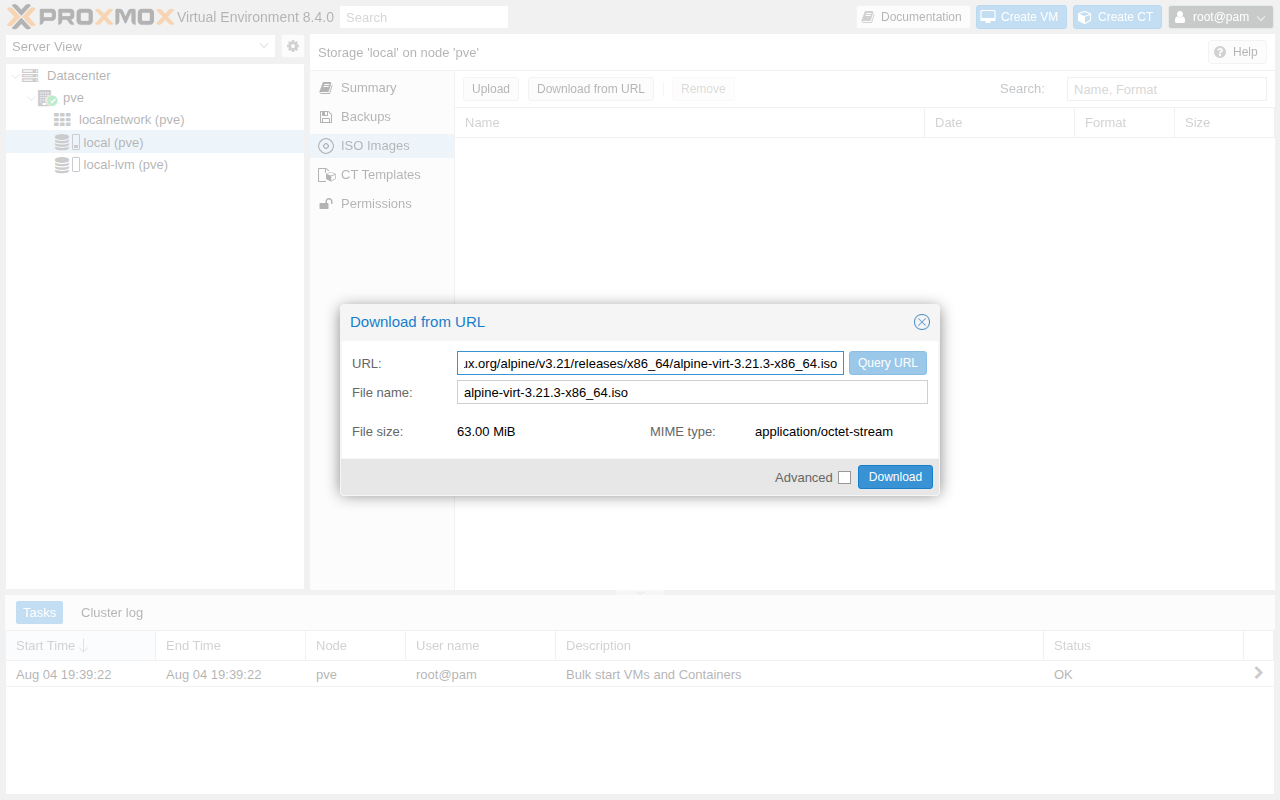Click the Summary book icon
The image size is (1280, 800).
326,88
